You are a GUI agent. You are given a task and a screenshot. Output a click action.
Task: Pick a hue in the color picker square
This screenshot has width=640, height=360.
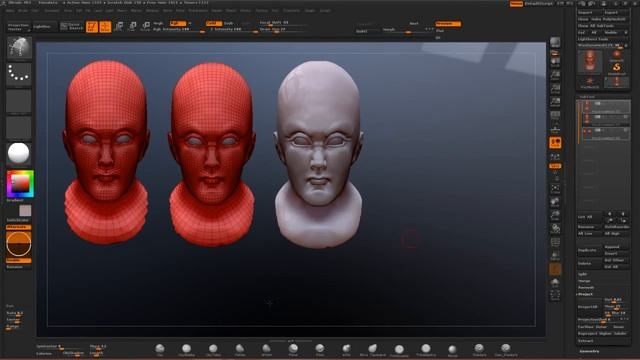click(20, 184)
